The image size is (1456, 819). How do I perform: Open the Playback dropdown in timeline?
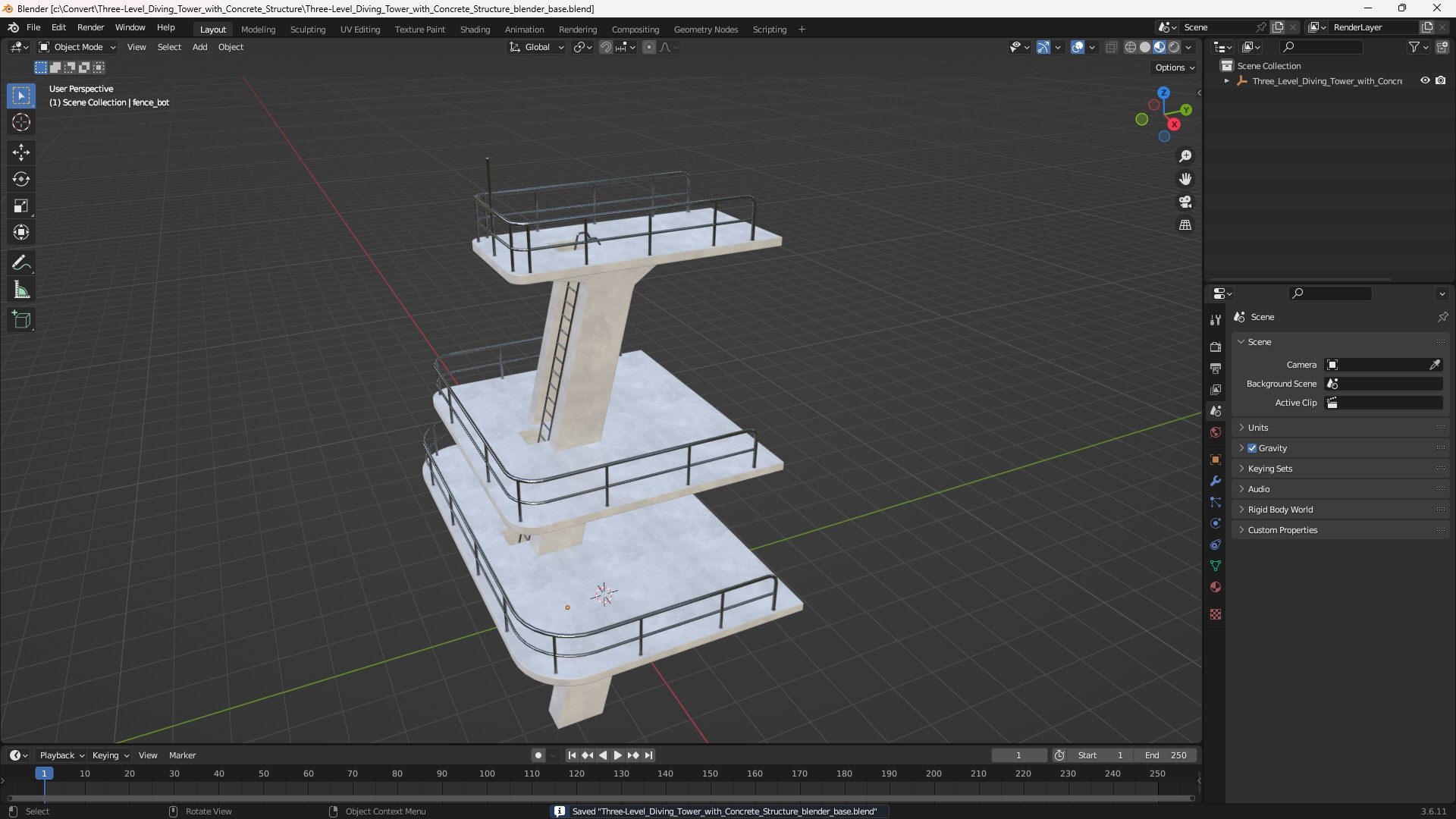pyautogui.click(x=61, y=755)
